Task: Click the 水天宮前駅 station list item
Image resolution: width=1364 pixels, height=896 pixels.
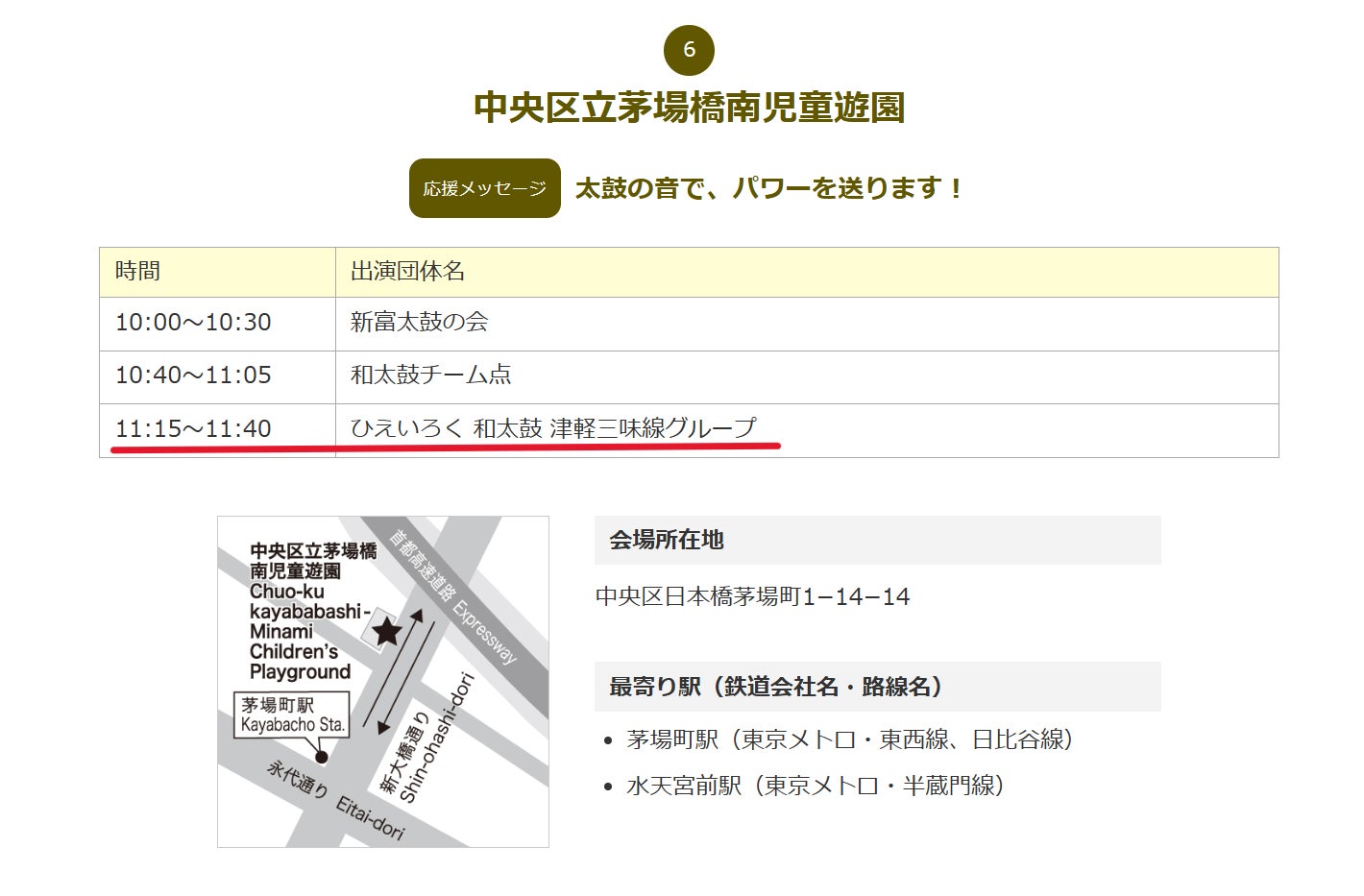Action: click(x=815, y=786)
